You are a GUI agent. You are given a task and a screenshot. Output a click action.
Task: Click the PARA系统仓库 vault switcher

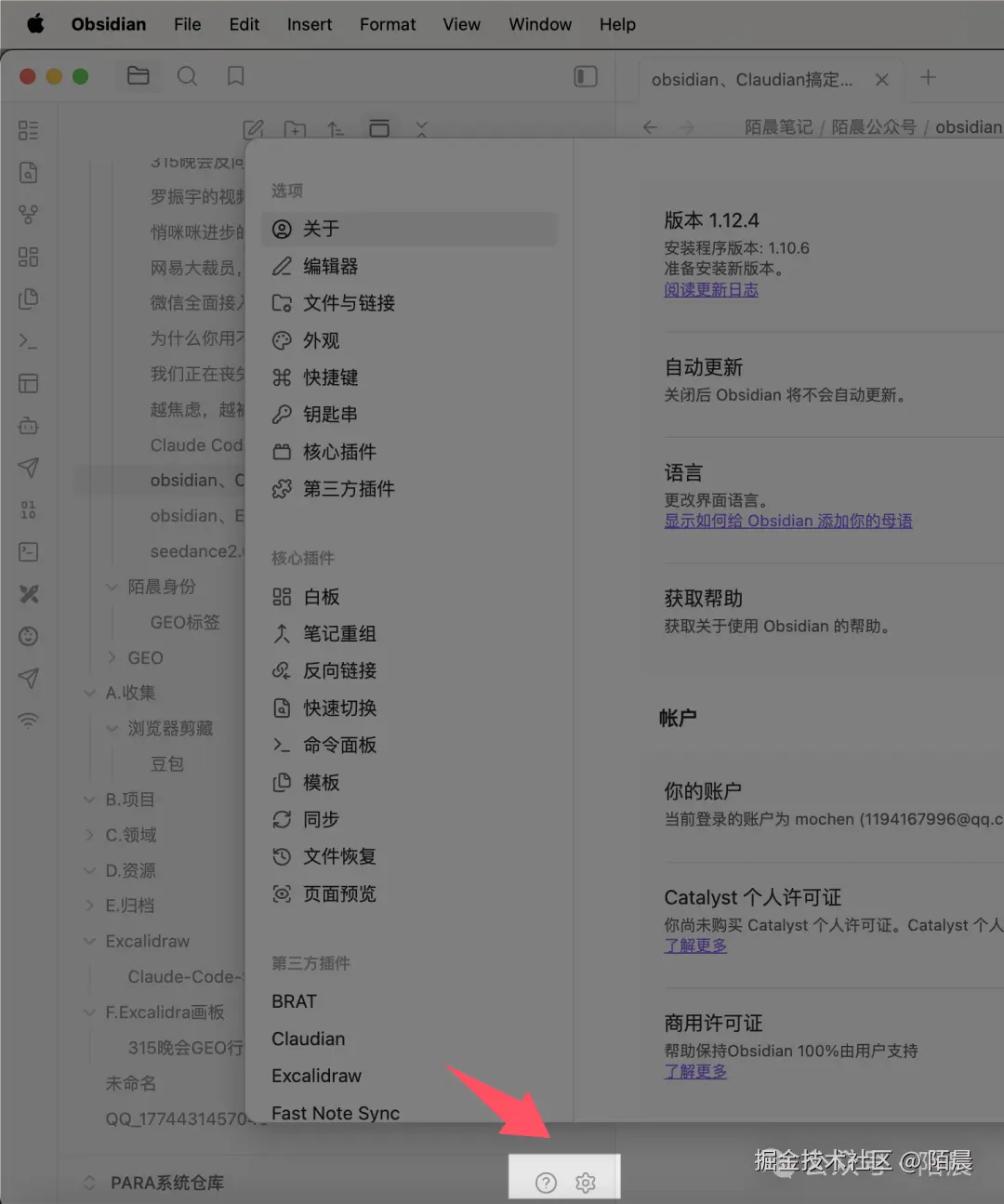167,1182
